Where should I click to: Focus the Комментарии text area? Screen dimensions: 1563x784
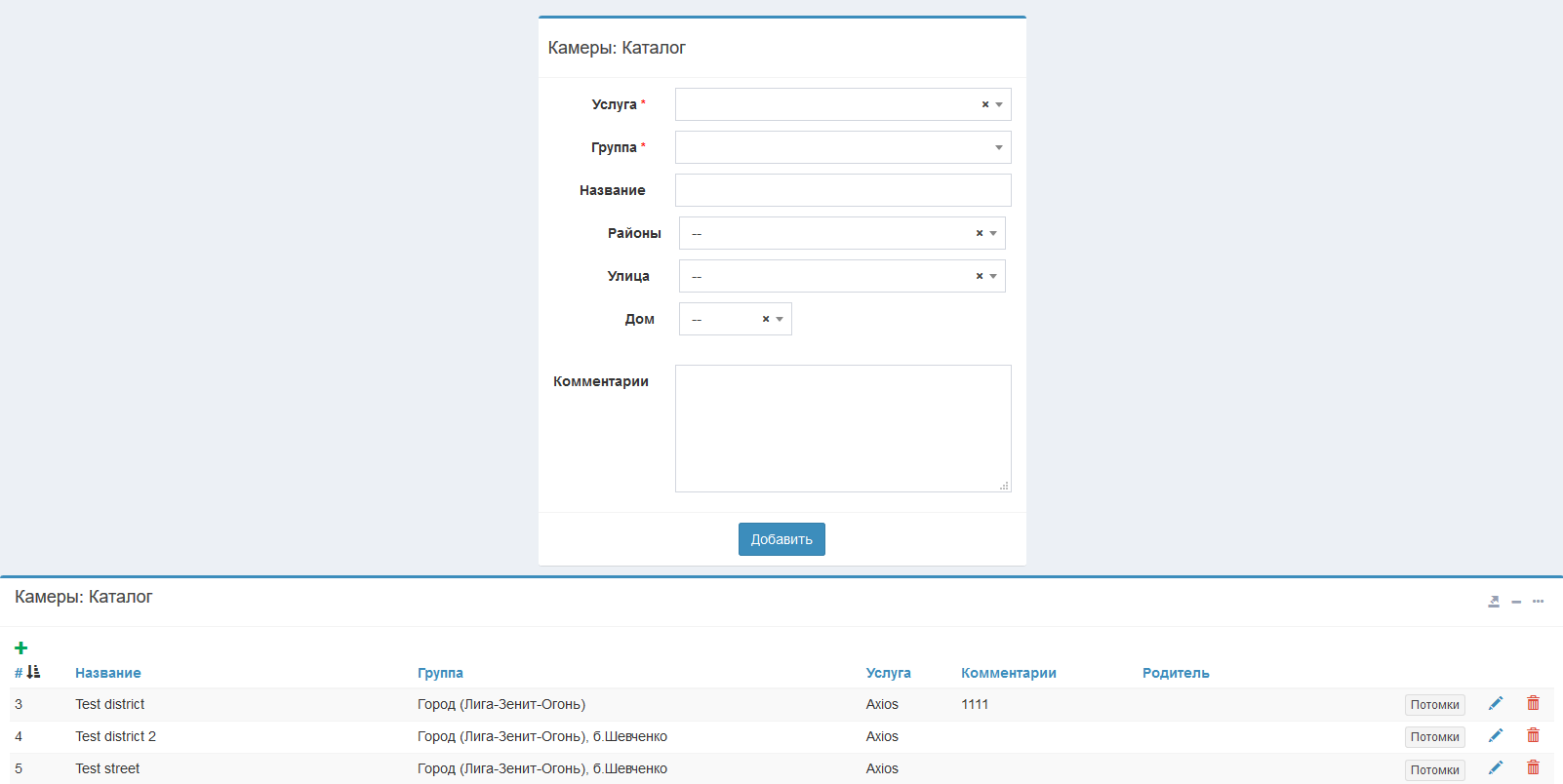842,428
